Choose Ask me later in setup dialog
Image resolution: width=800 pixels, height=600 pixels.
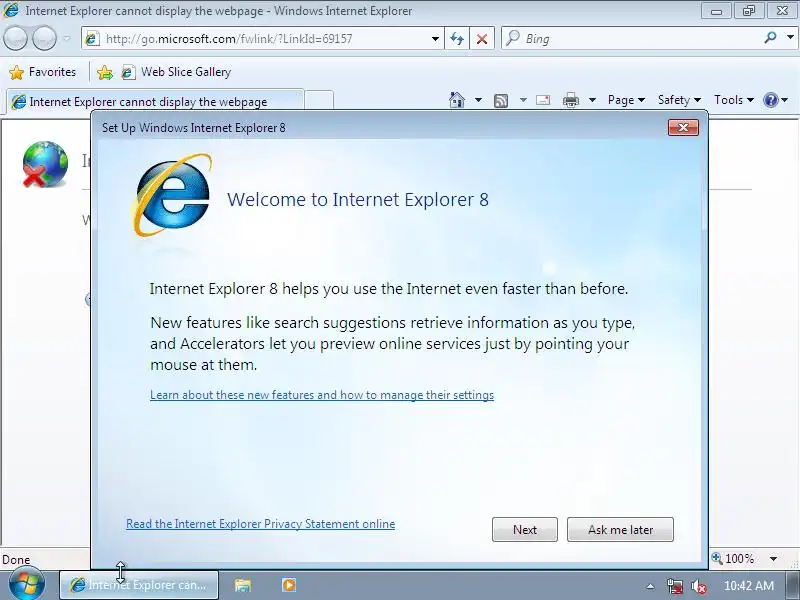point(620,530)
